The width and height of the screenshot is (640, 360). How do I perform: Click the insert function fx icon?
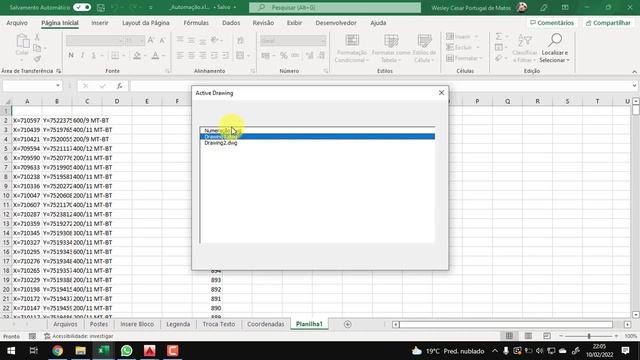pyautogui.click(x=119, y=86)
